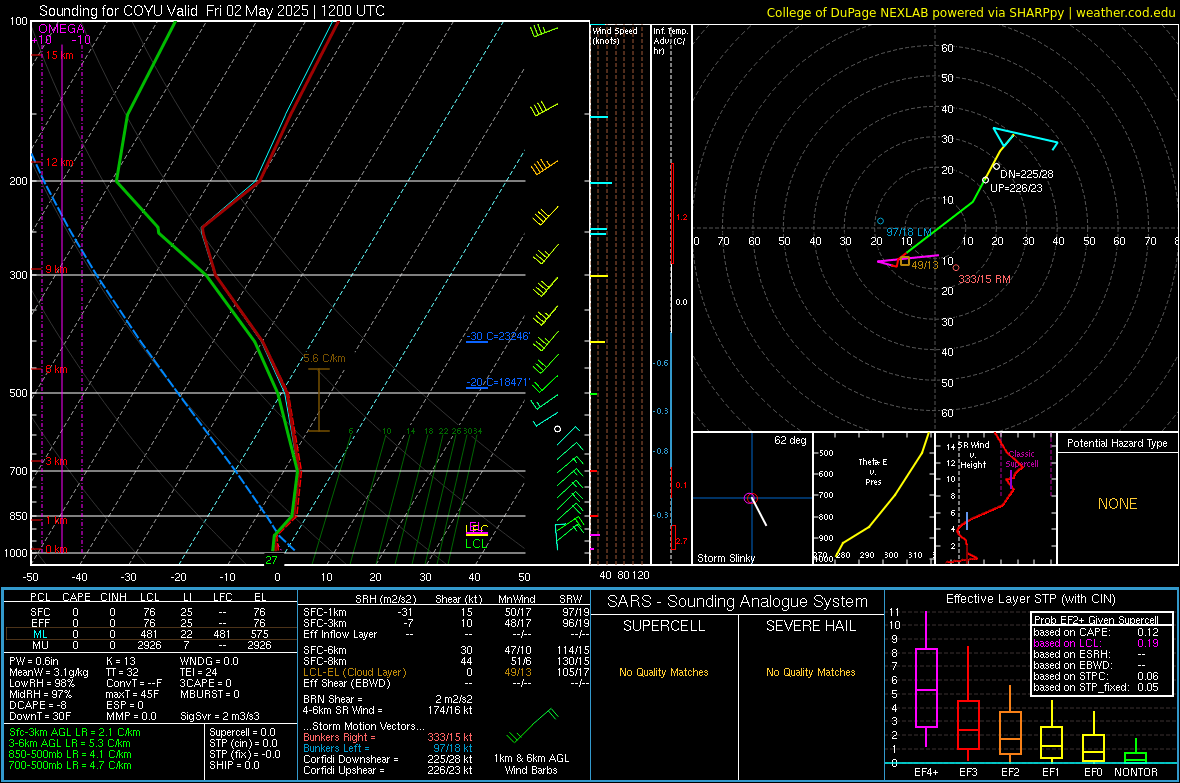Click the 9 km height marker
The height and width of the screenshot is (783, 1180).
click(56, 269)
